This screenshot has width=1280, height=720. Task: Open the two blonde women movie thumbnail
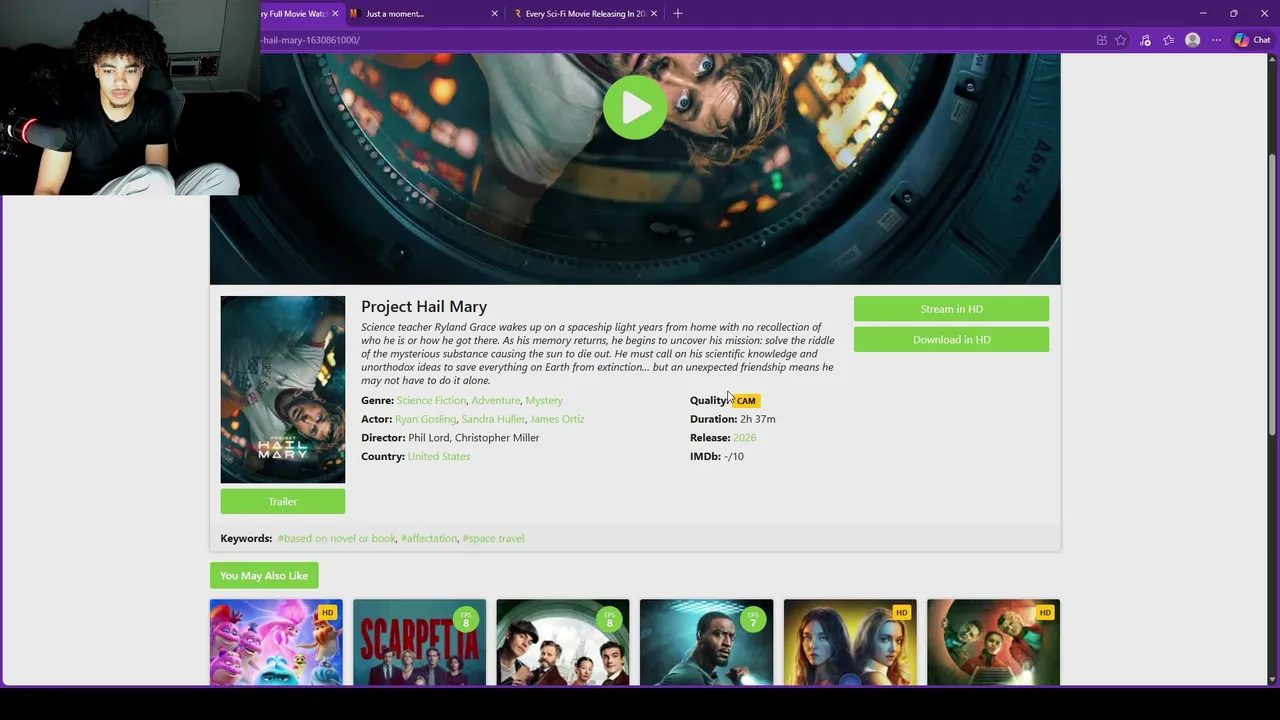[850, 643]
